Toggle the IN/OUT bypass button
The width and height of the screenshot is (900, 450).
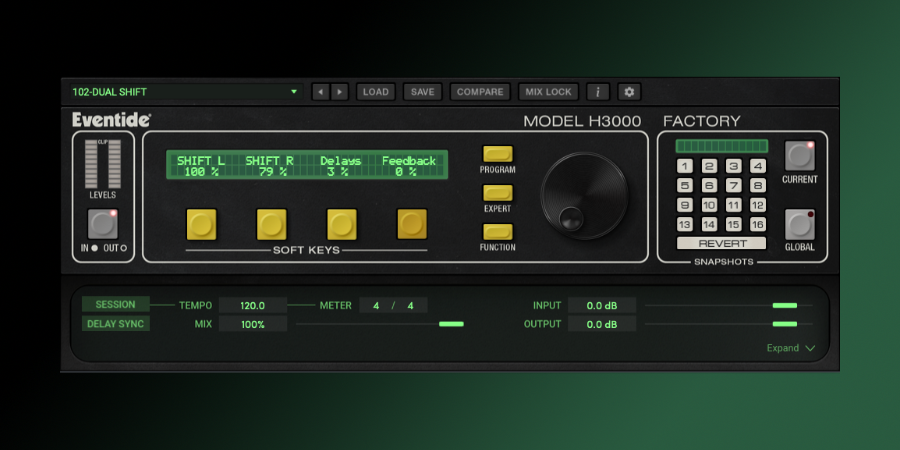(103, 224)
